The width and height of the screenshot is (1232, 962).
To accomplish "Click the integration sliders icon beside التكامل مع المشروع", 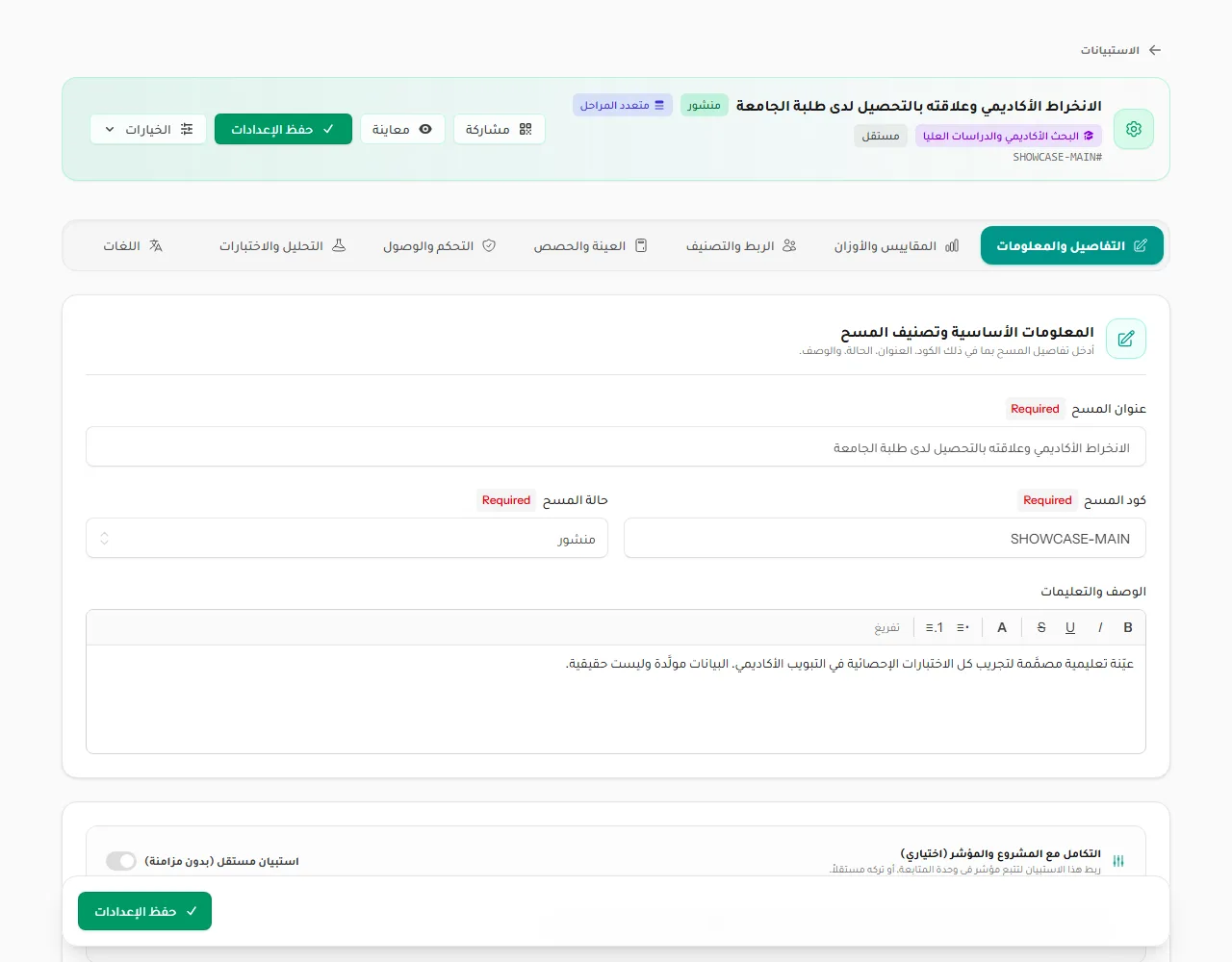I will click(x=1118, y=861).
